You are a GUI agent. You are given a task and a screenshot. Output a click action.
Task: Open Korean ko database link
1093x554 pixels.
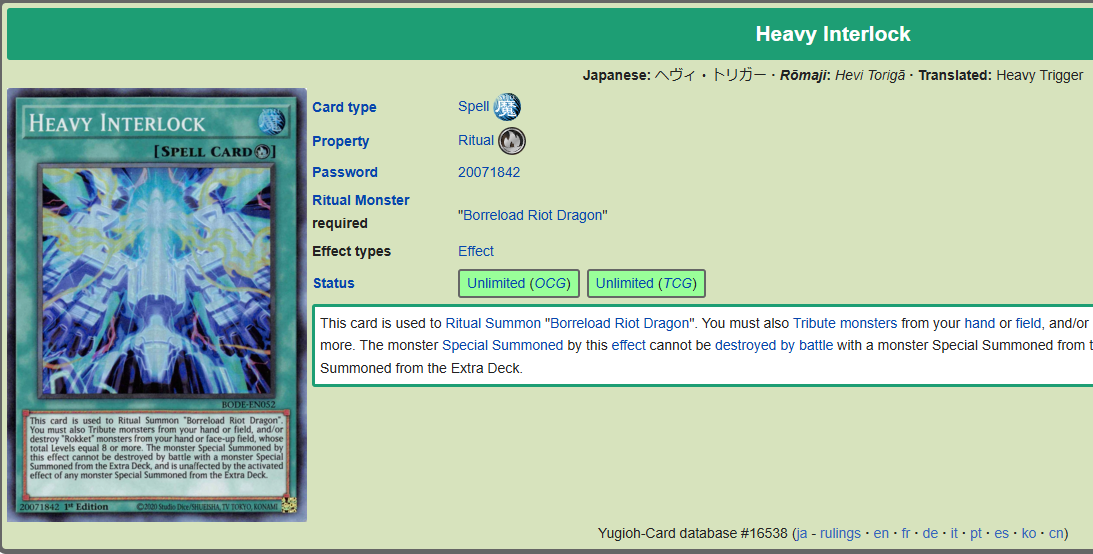[x=1029, y=533]
